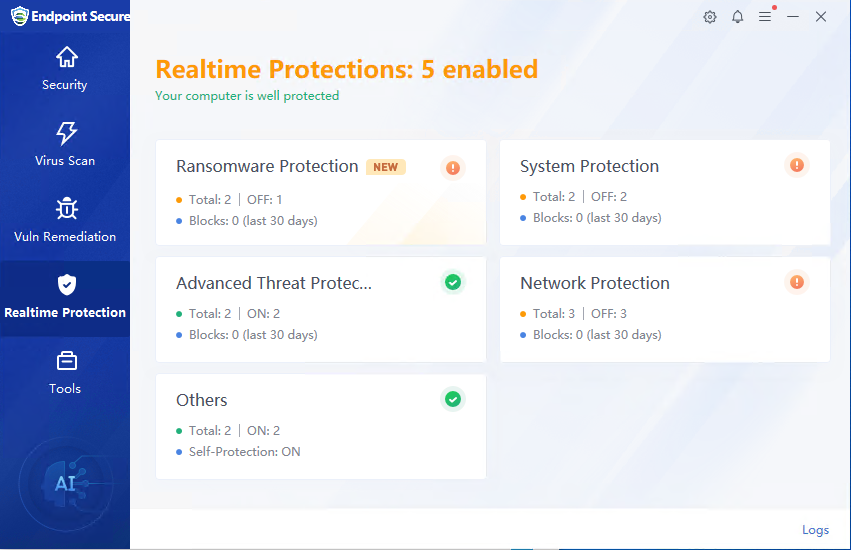This screenshot has width=851, height=550.
Task: Open the Logs link
Action: 815,530
